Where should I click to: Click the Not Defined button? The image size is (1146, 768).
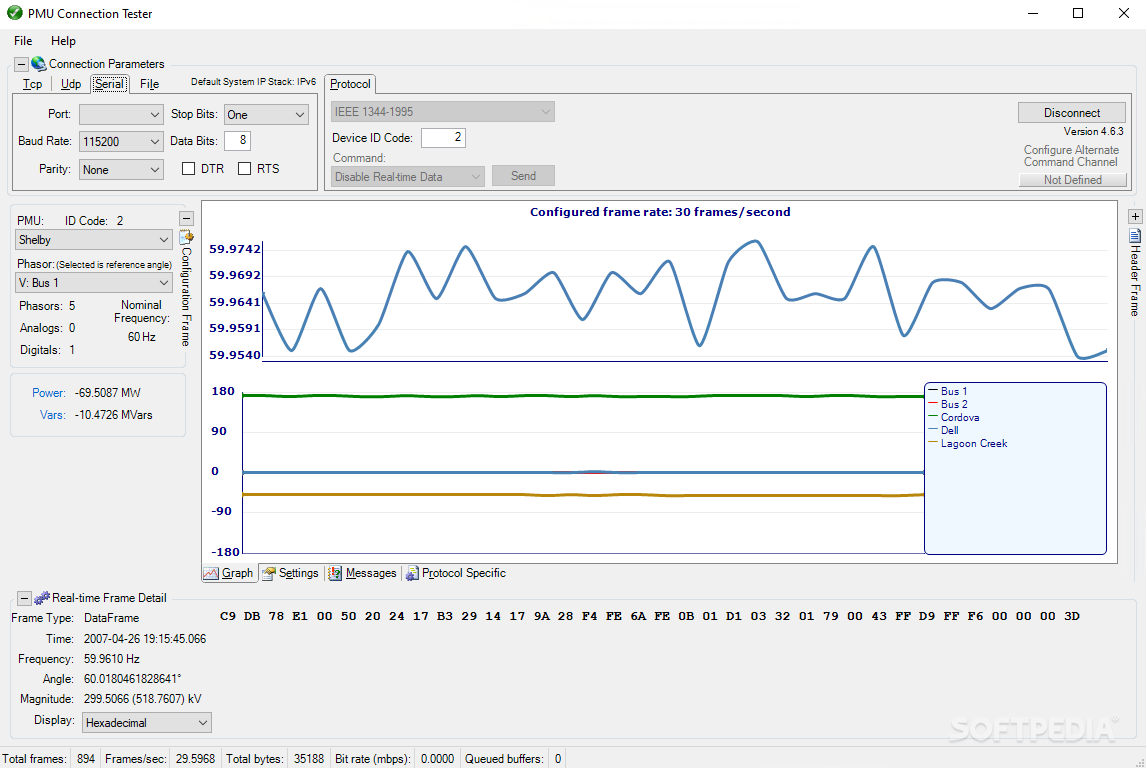point(1072,180)
